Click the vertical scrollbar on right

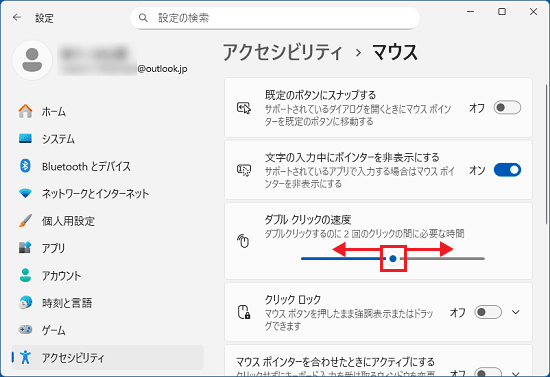546,154
